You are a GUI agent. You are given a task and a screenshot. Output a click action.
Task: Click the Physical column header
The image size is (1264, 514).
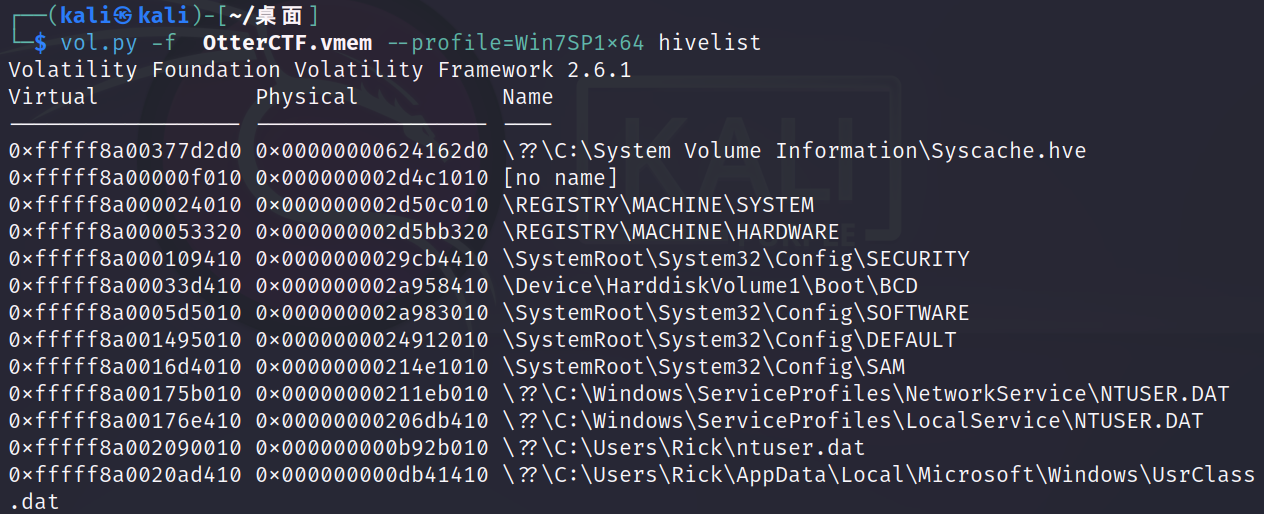pos(306,97)
